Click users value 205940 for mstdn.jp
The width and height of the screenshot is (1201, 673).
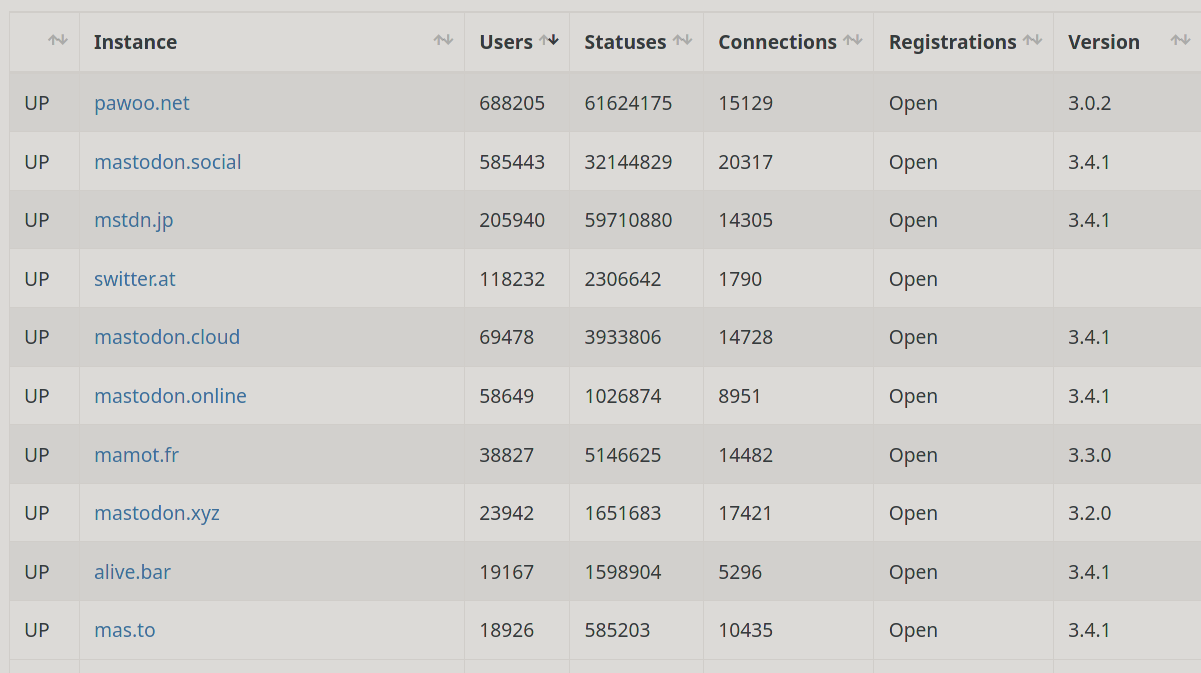click(512, 220)
